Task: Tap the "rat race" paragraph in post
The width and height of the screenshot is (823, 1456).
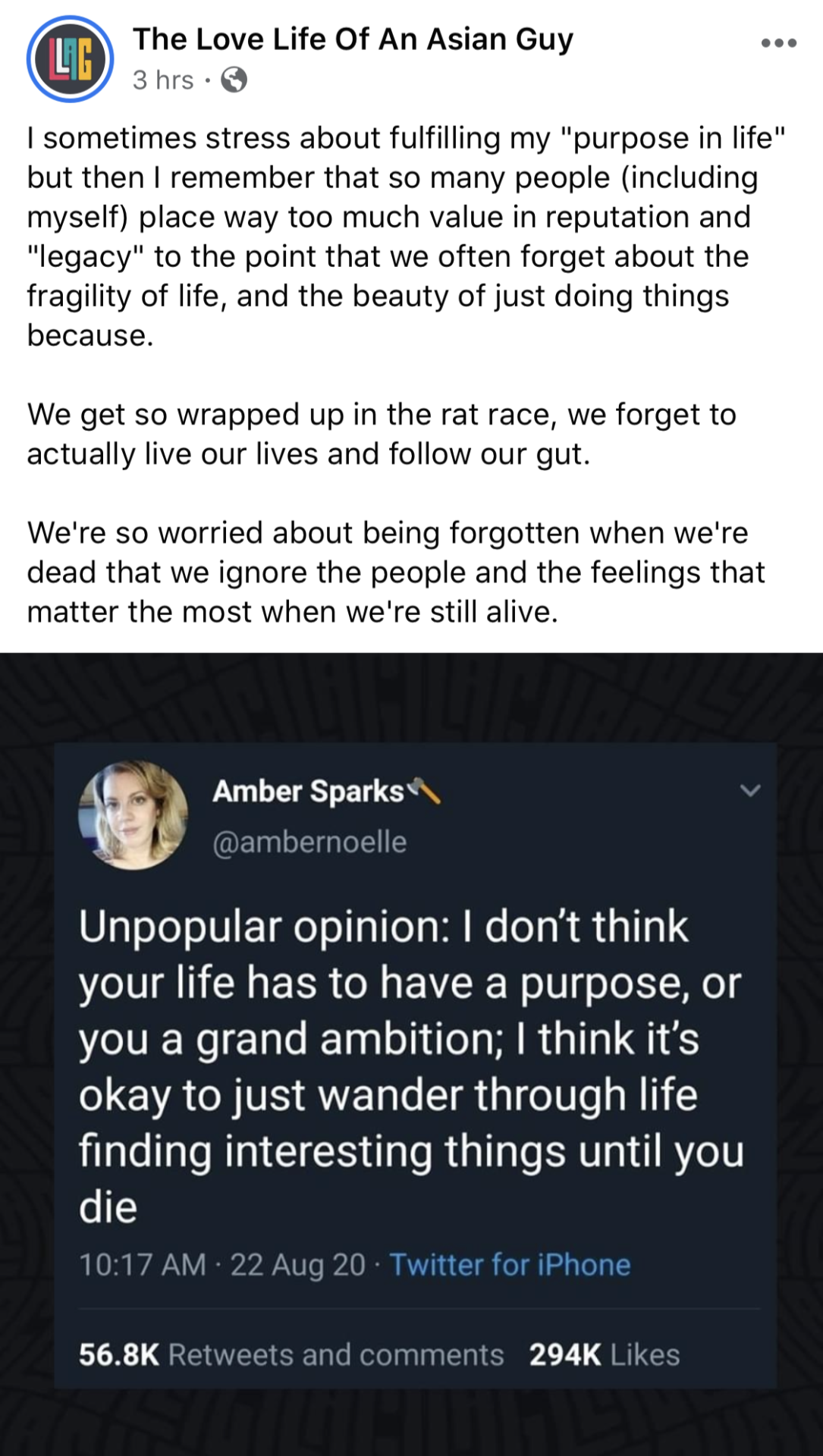Action: [382, 435]
